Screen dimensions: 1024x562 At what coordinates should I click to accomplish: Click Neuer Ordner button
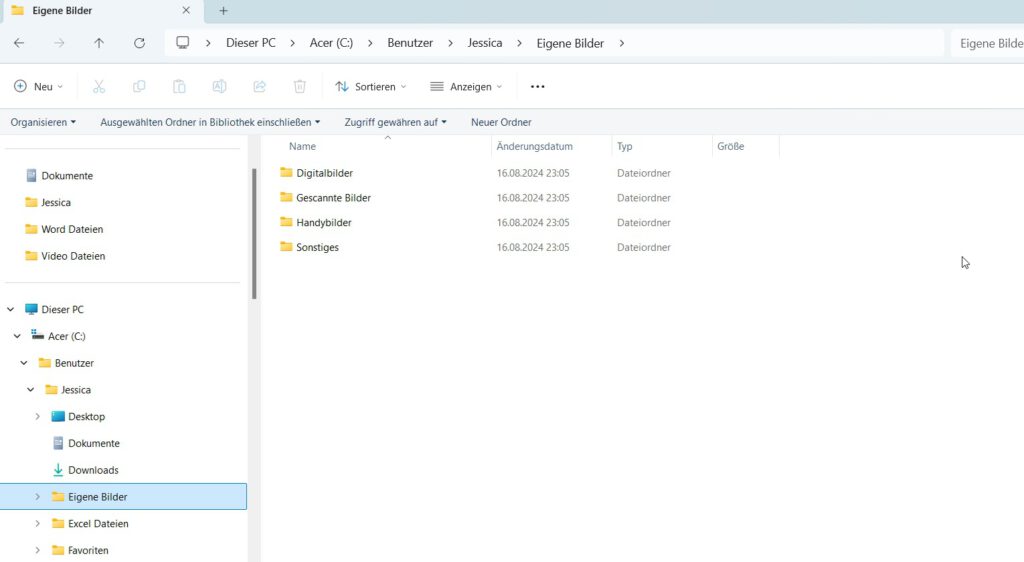tap(501, 122)
